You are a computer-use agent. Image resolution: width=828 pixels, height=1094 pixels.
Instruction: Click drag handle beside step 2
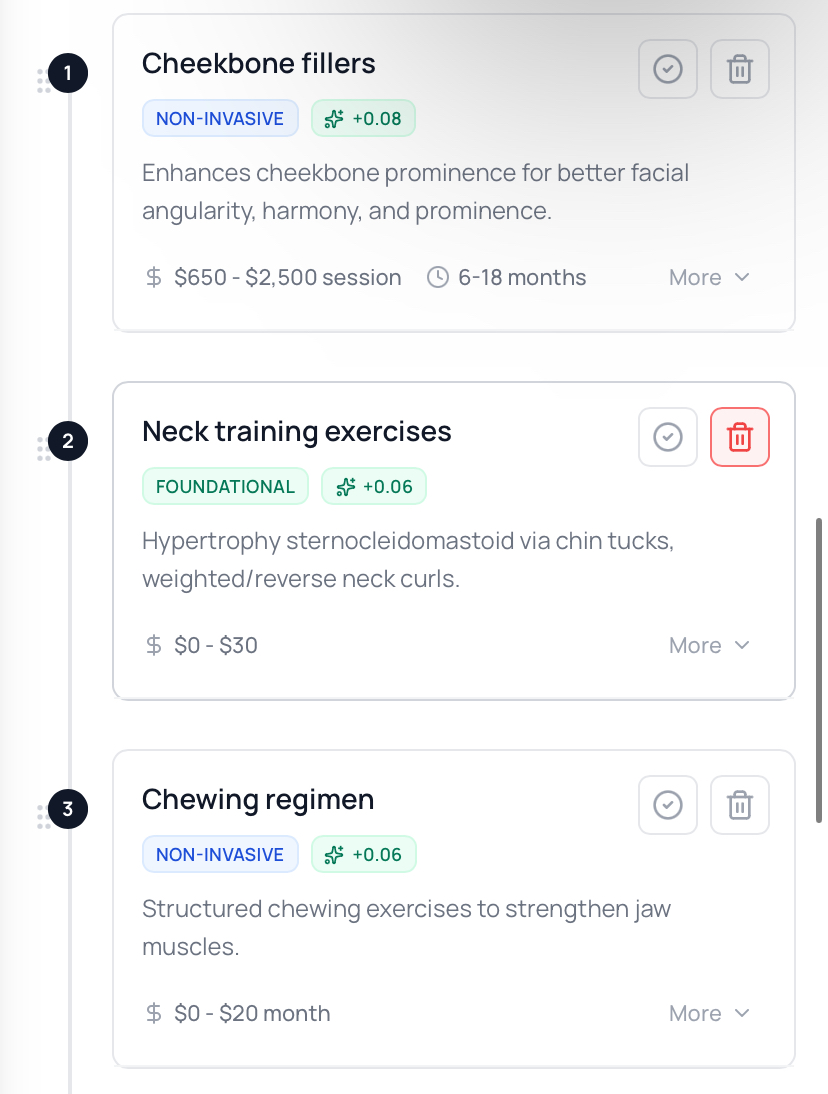click(43, 449)
